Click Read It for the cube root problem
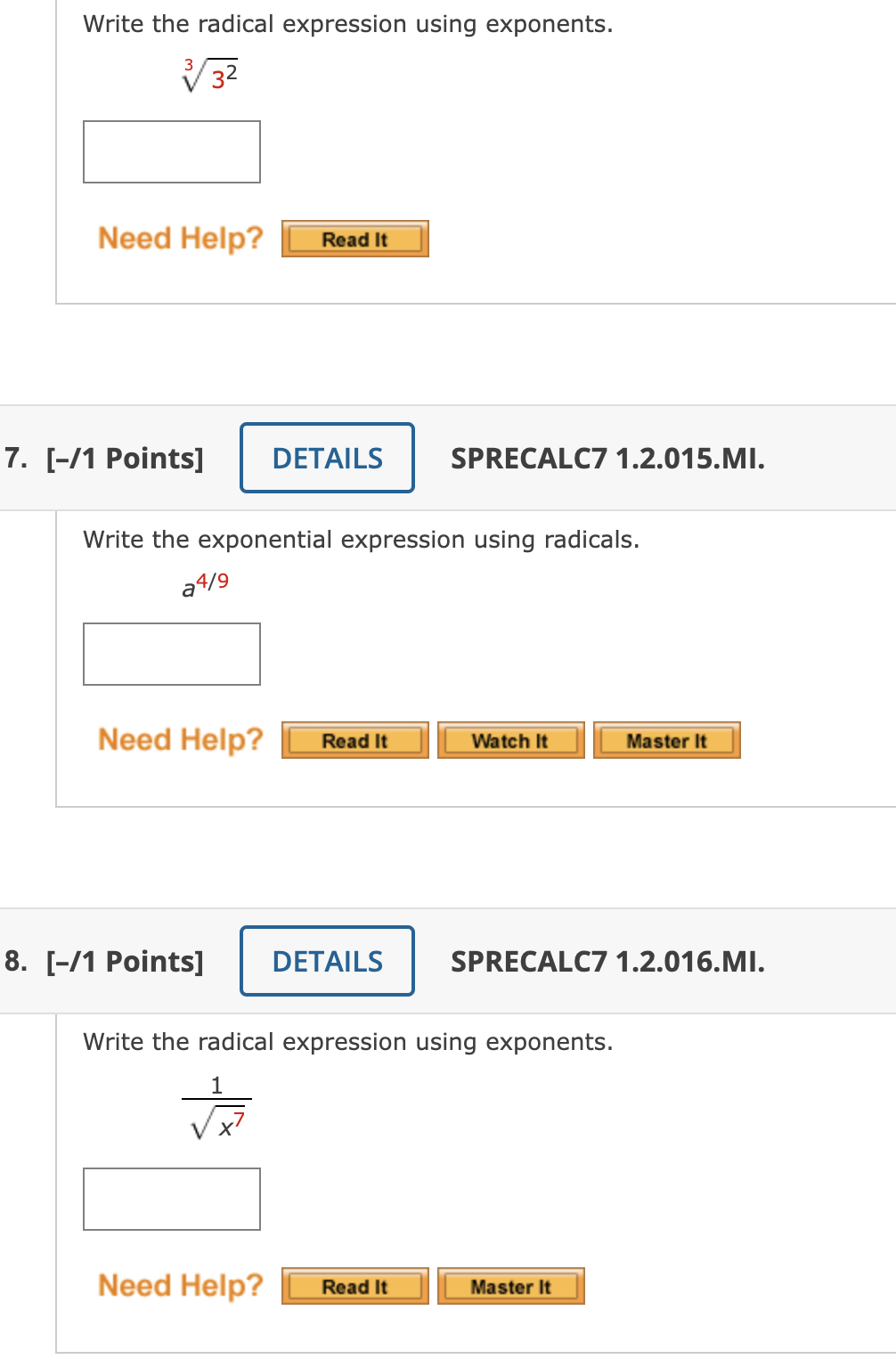 coord(354,238)
